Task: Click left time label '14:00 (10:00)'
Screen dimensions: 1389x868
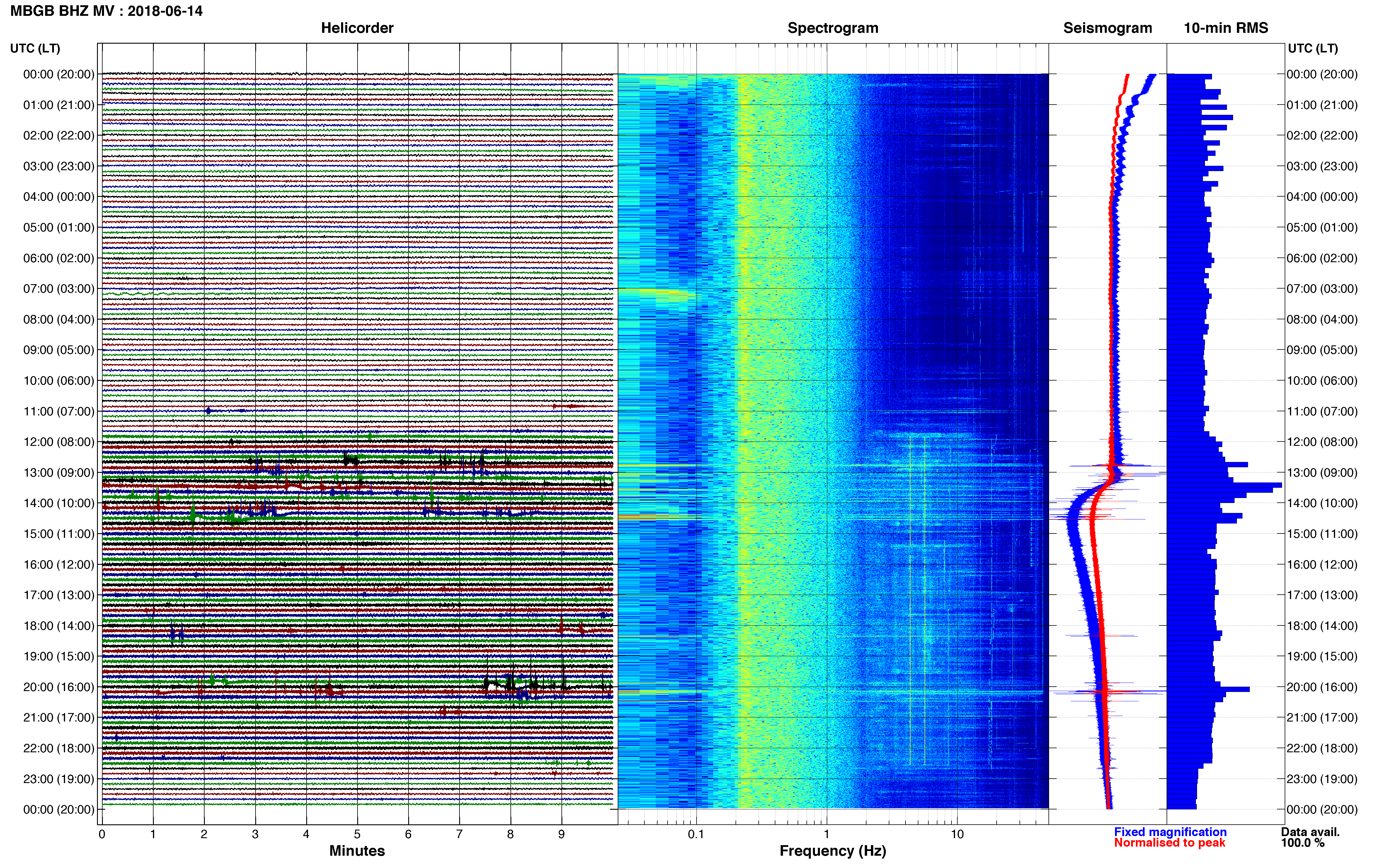Action: (59, 504)
